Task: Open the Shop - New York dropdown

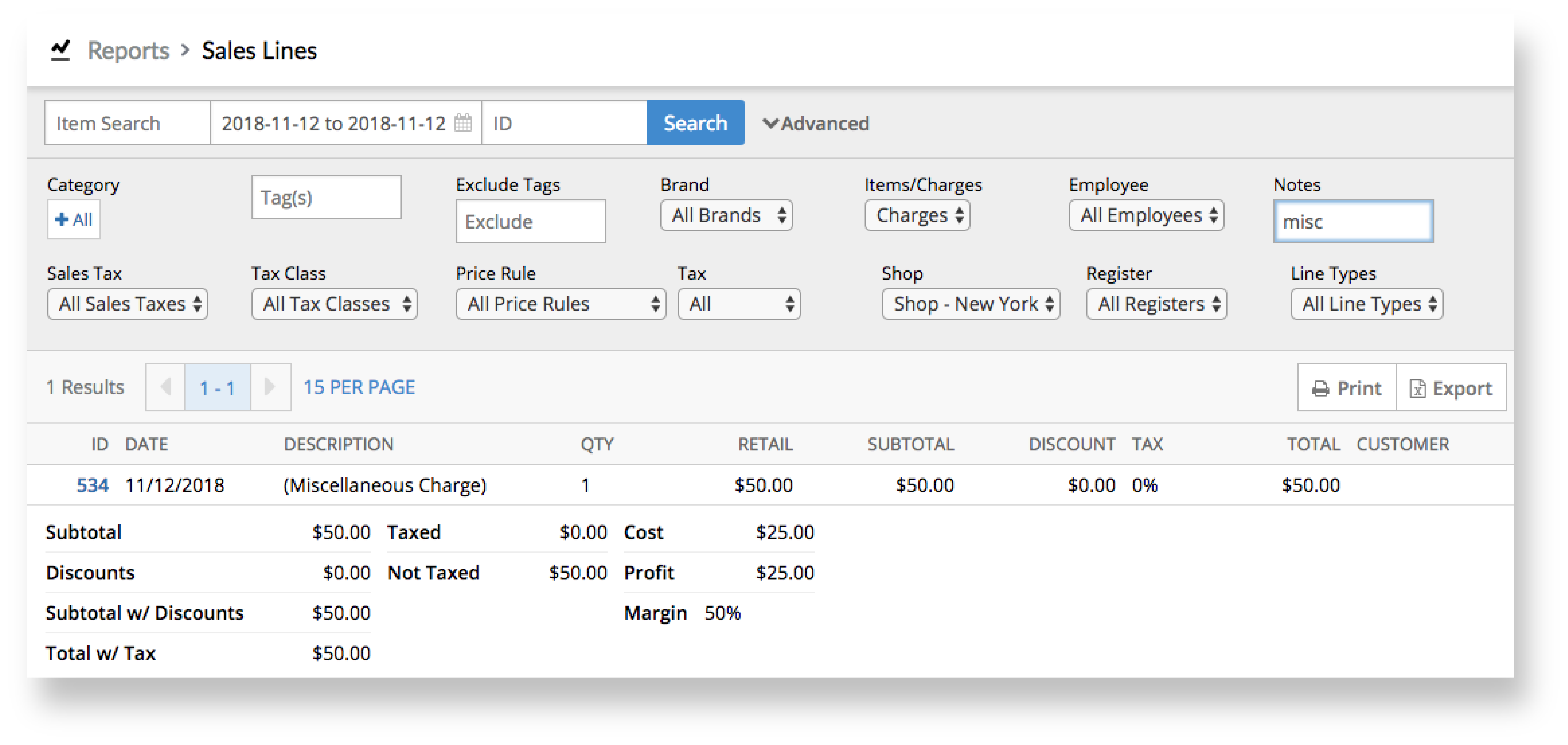Action: (x=971, y=304)
